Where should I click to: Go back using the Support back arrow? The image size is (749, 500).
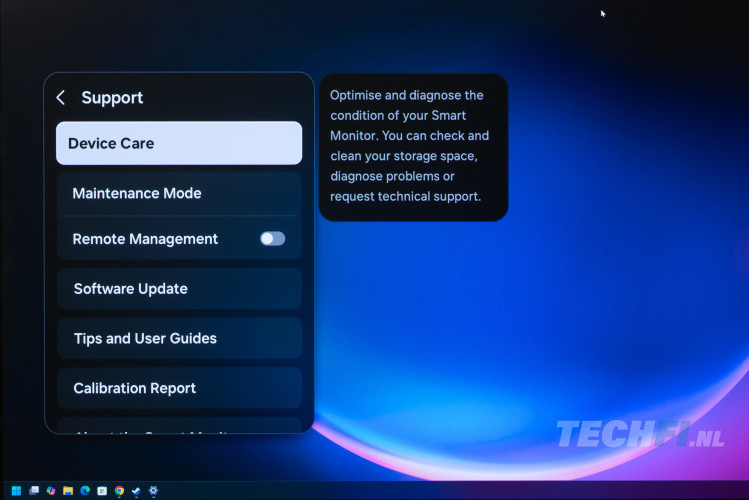click(x=61, y=97)
